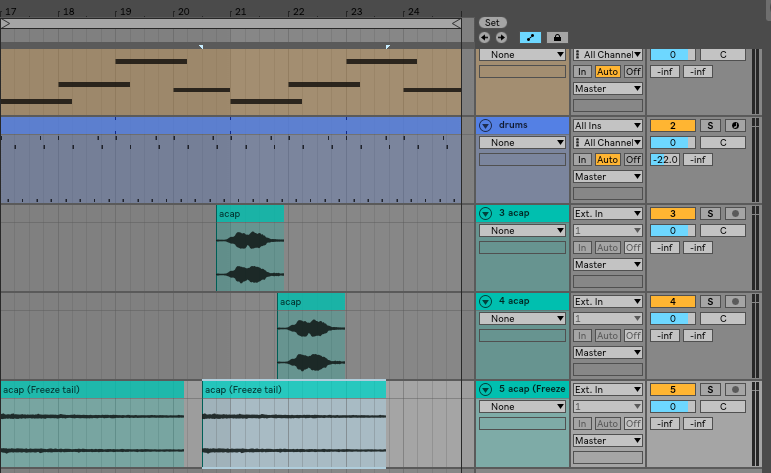The image size is (771, 473).
Task: Toggle the lock envelopes button
Action: click(557, 37)
